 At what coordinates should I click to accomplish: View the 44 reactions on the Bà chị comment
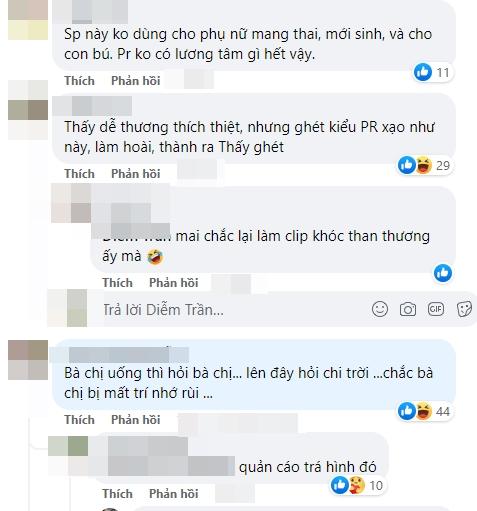tap(424, 411)
